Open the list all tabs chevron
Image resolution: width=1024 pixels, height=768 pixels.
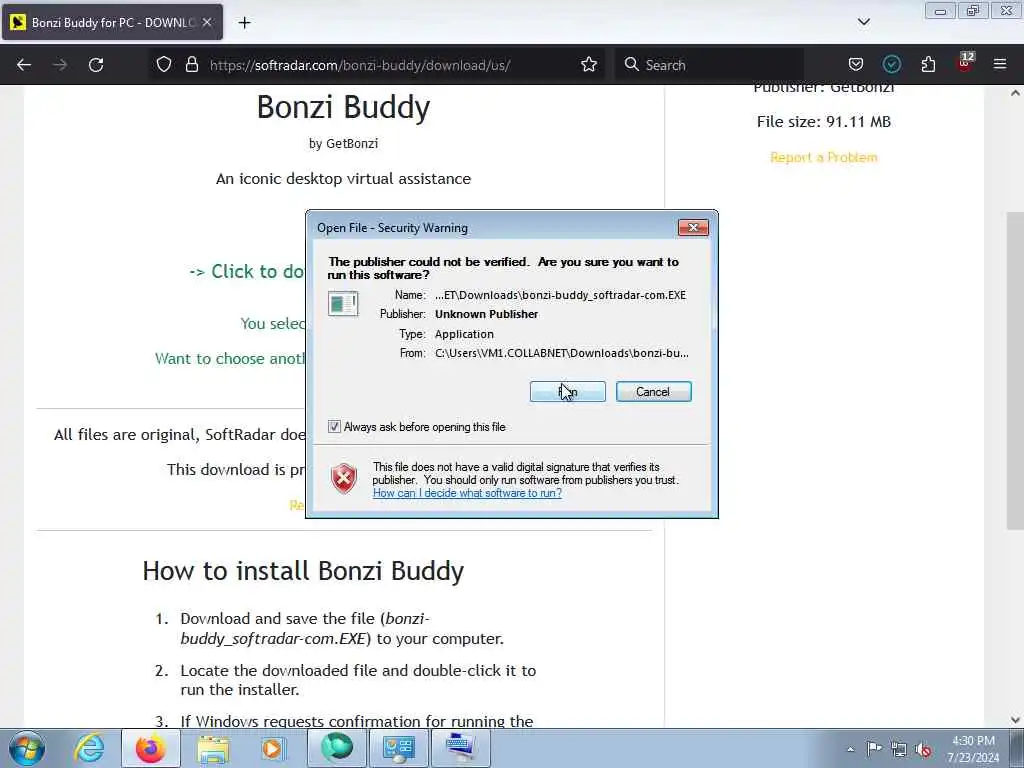click(x=864, y=22)
